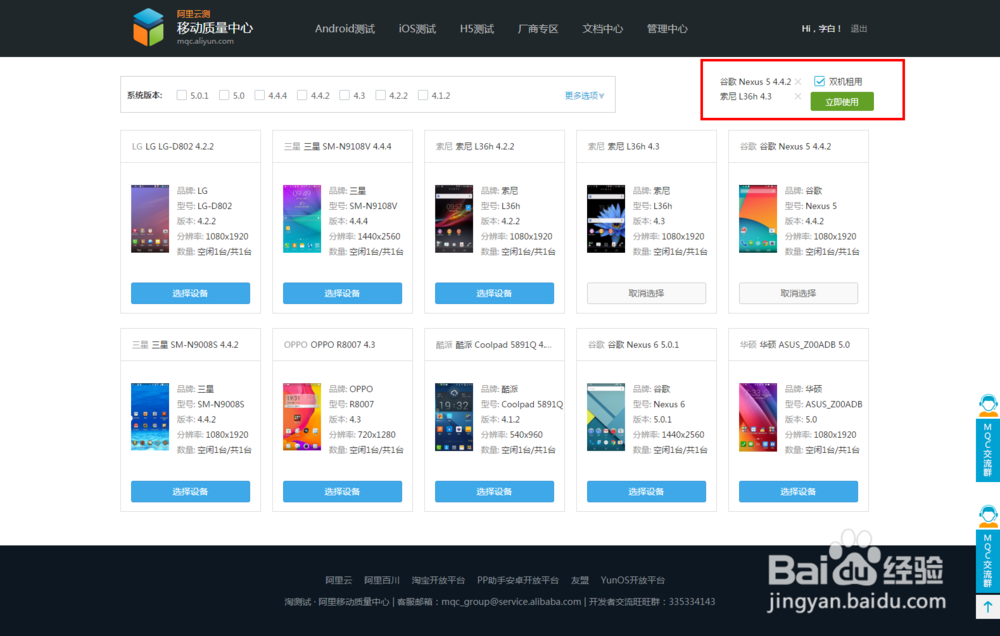
Task: Cancel selection of 索尼 L36h 4.3
Action: pyautogui.click(x=646, y=293)
